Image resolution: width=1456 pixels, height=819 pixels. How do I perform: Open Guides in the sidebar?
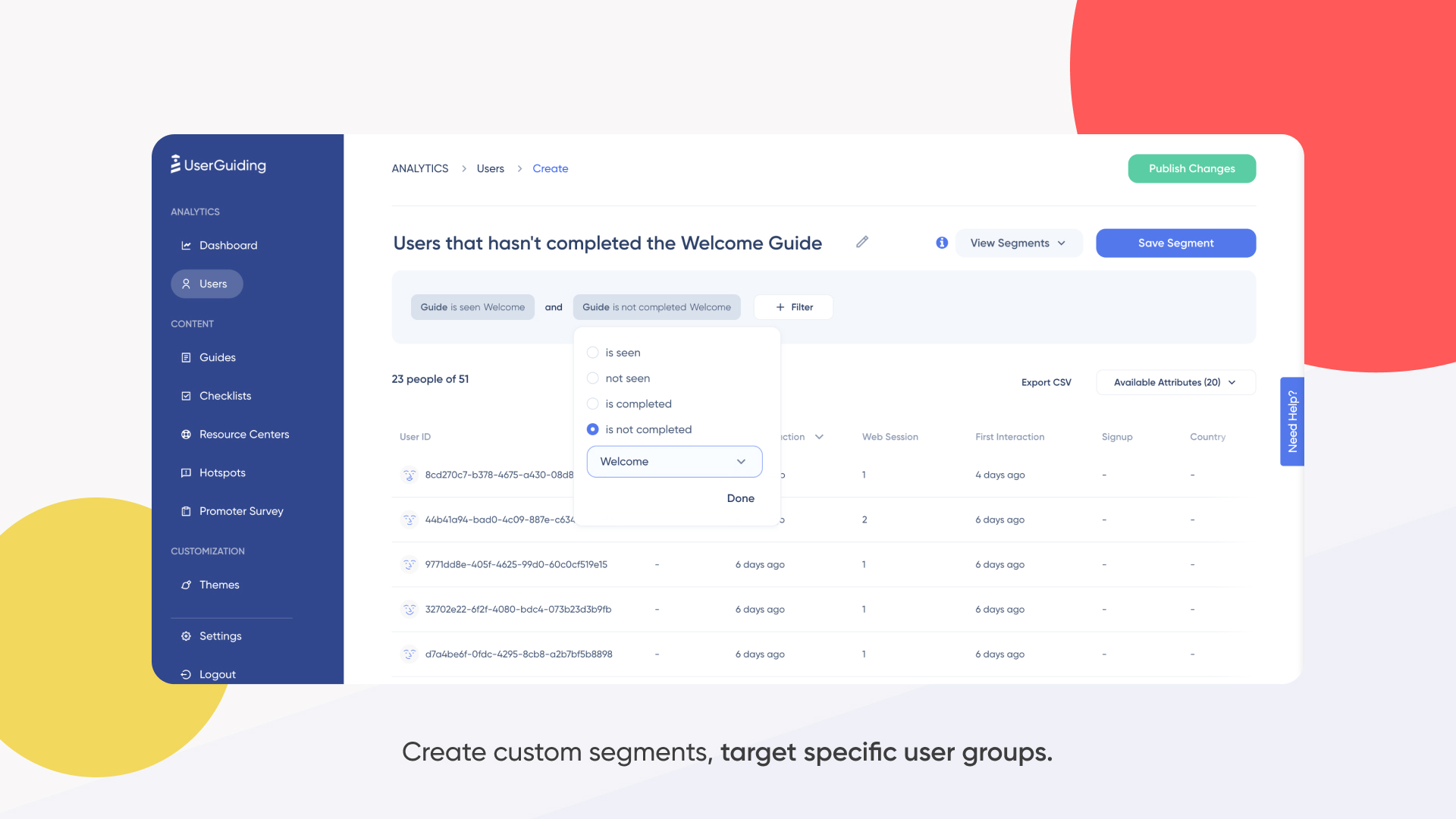pos(217,358)
